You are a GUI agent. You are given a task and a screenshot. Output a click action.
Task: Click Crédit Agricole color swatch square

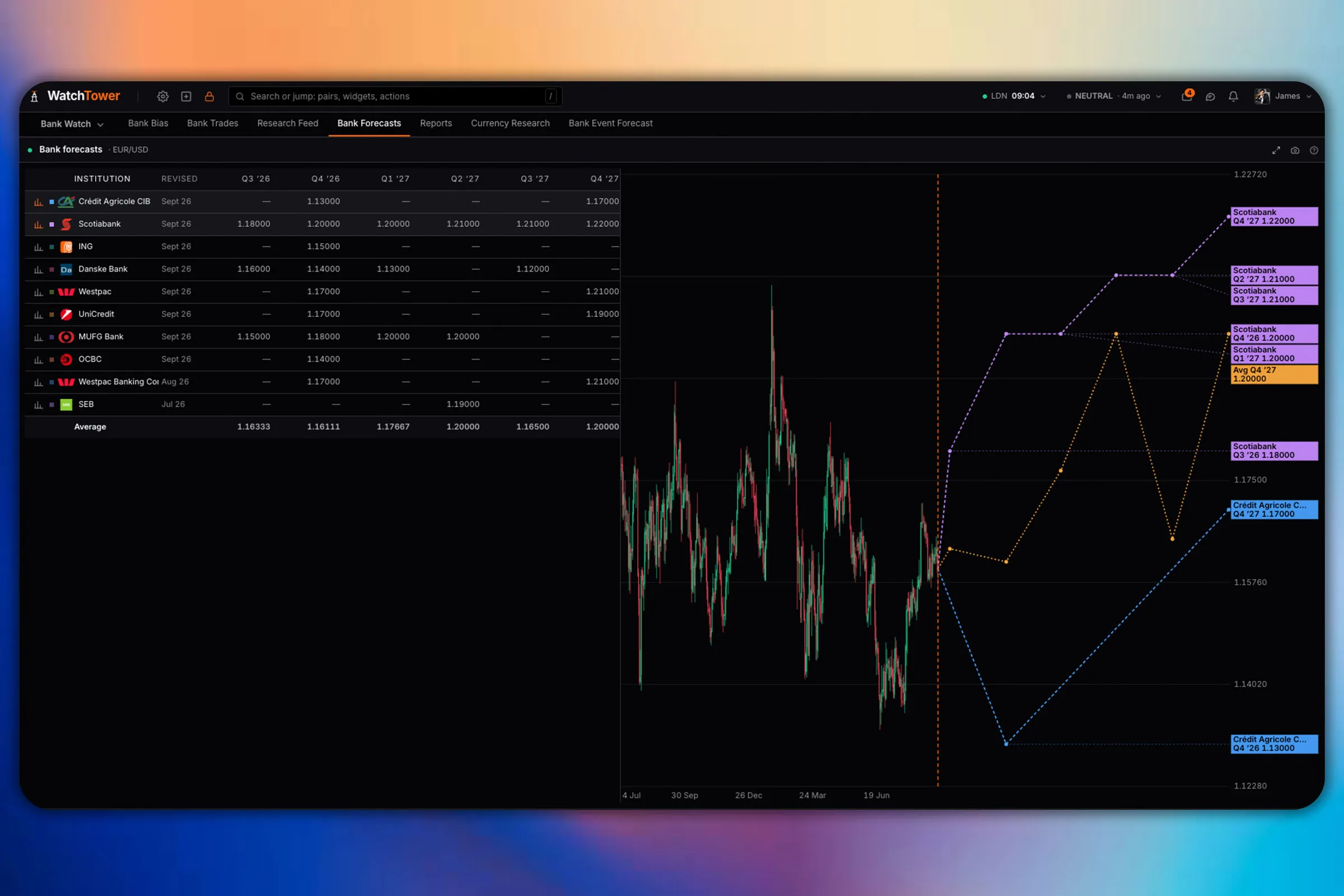[x=52, y=202]
